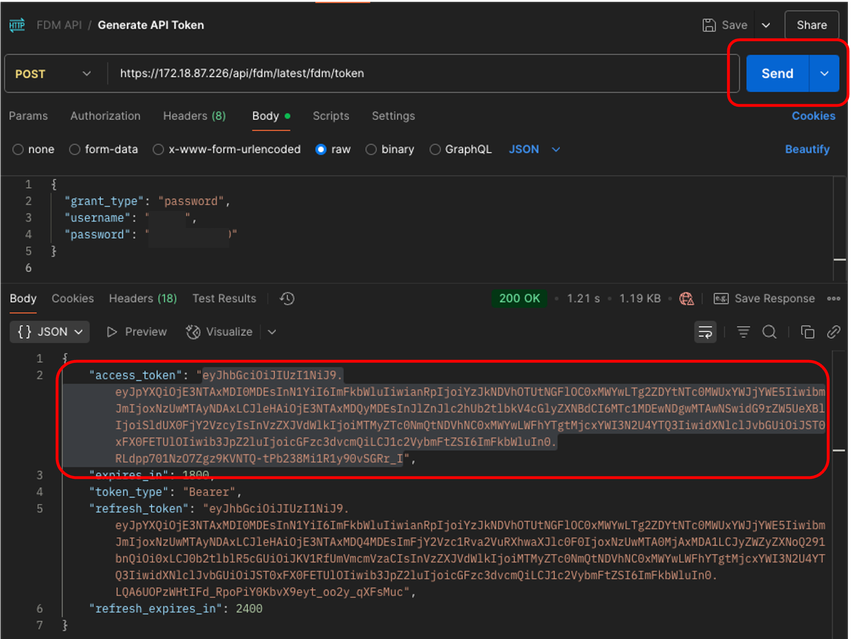
Task: Click the "username" key in request body
Action: tap(98, 218)
